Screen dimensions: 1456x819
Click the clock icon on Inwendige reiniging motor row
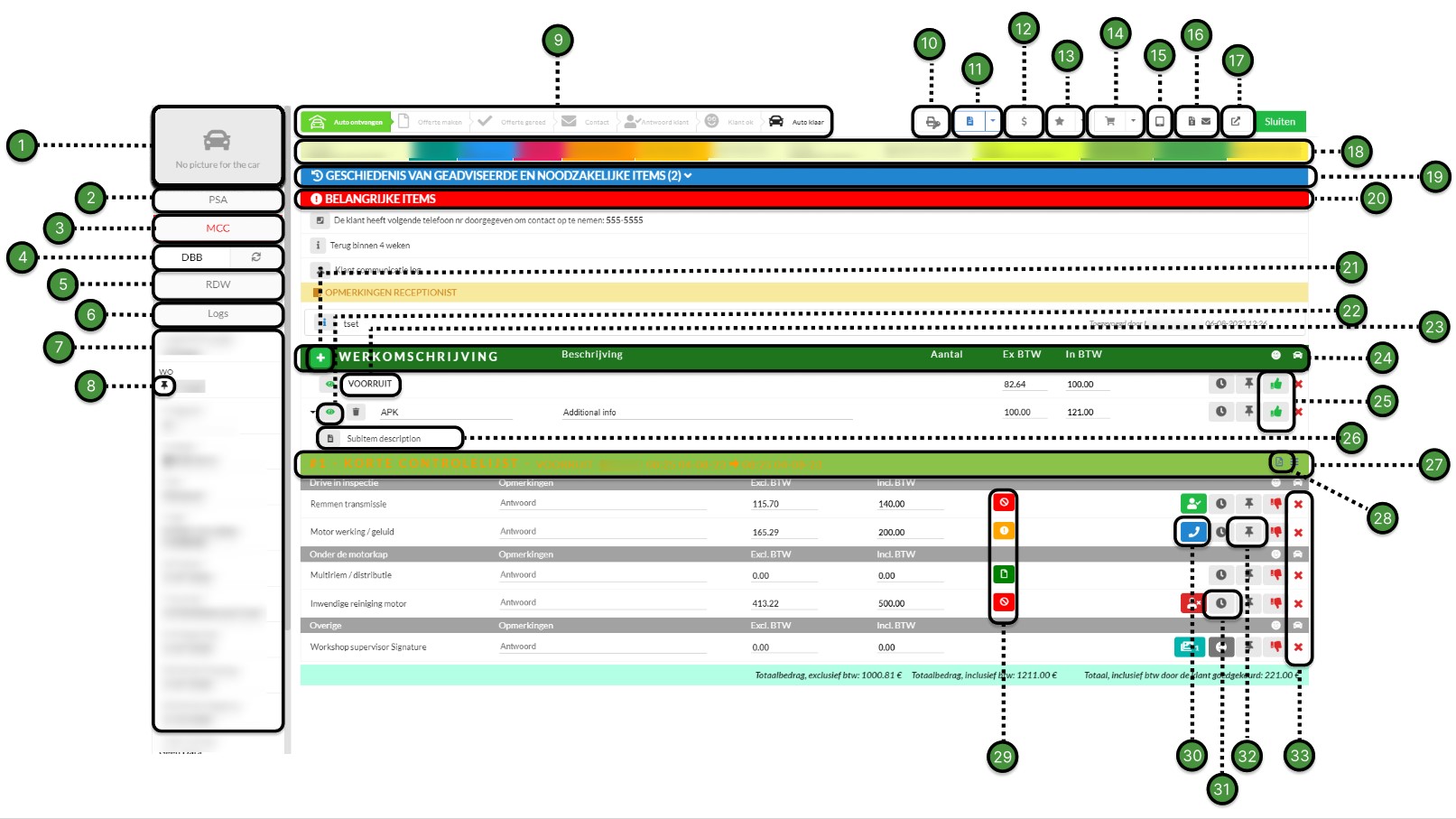click(1221, 603)
